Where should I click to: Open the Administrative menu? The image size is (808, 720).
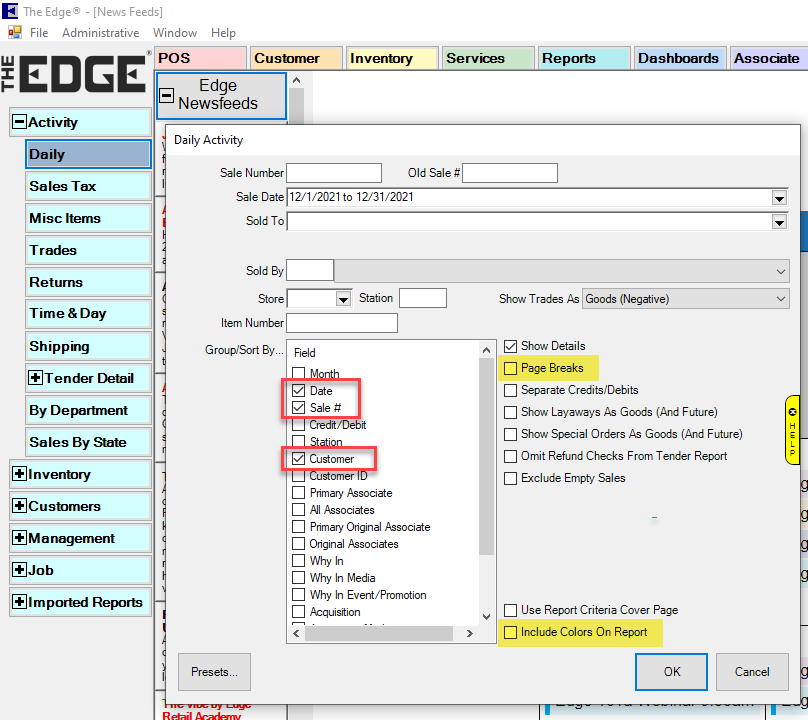coord(100,33)
